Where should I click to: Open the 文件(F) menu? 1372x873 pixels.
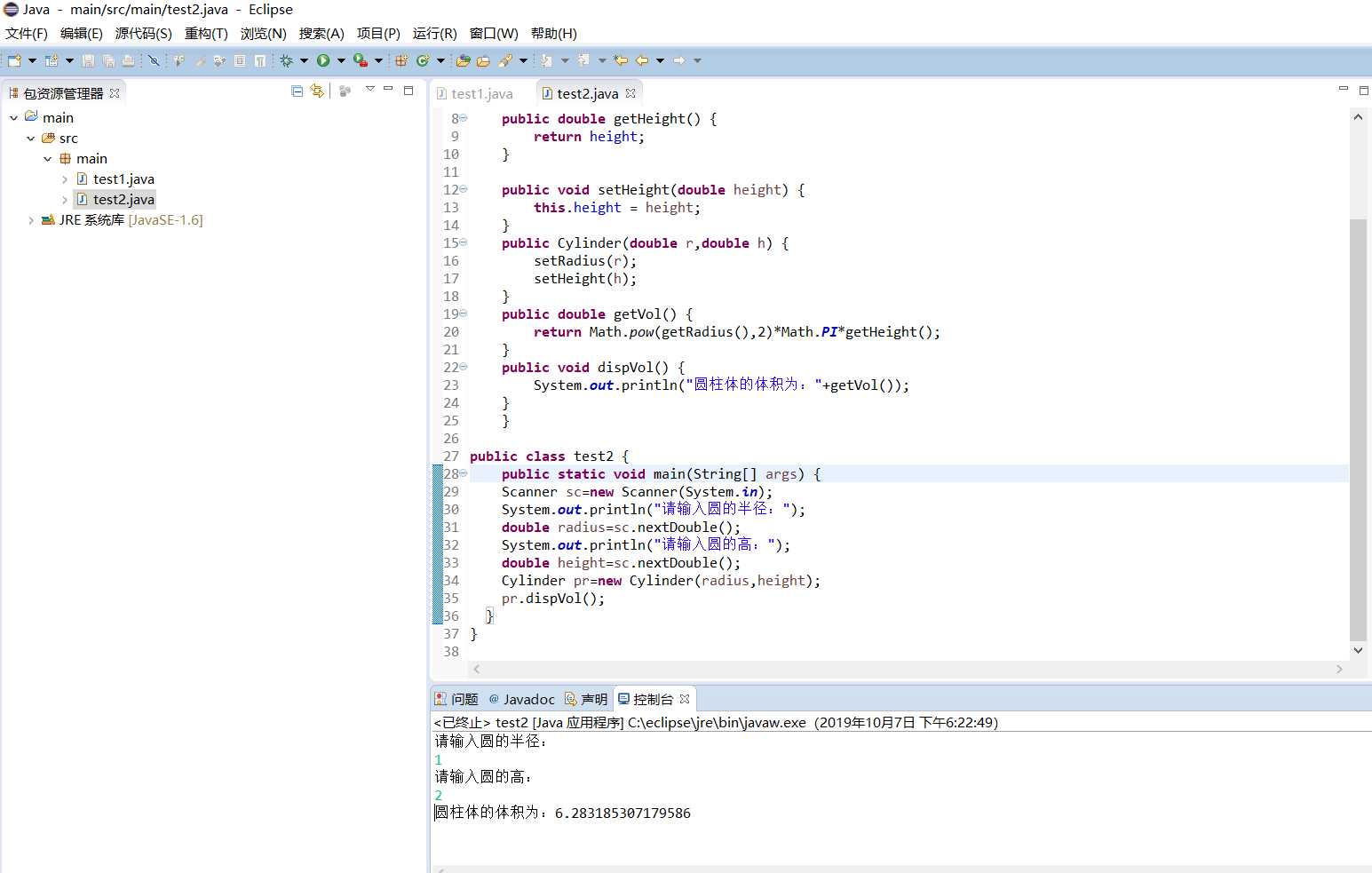pos(27,33)
